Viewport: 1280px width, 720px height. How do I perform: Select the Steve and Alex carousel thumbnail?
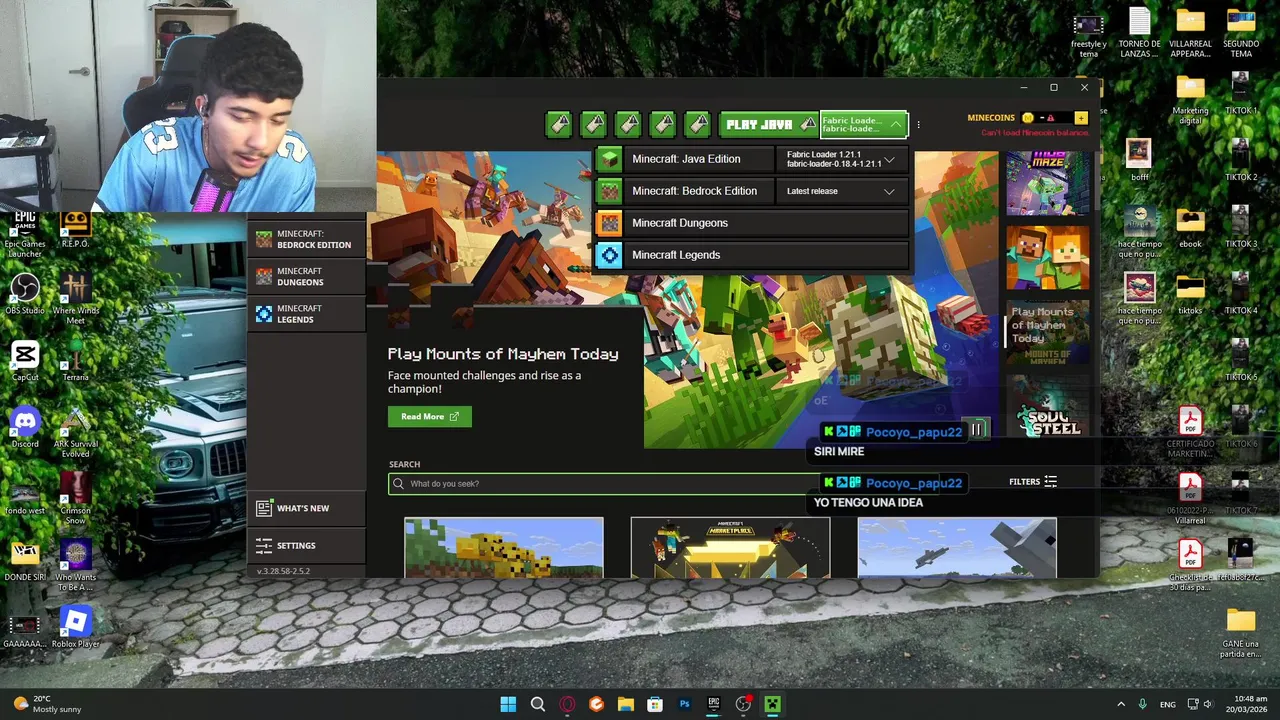point(1048,258)
